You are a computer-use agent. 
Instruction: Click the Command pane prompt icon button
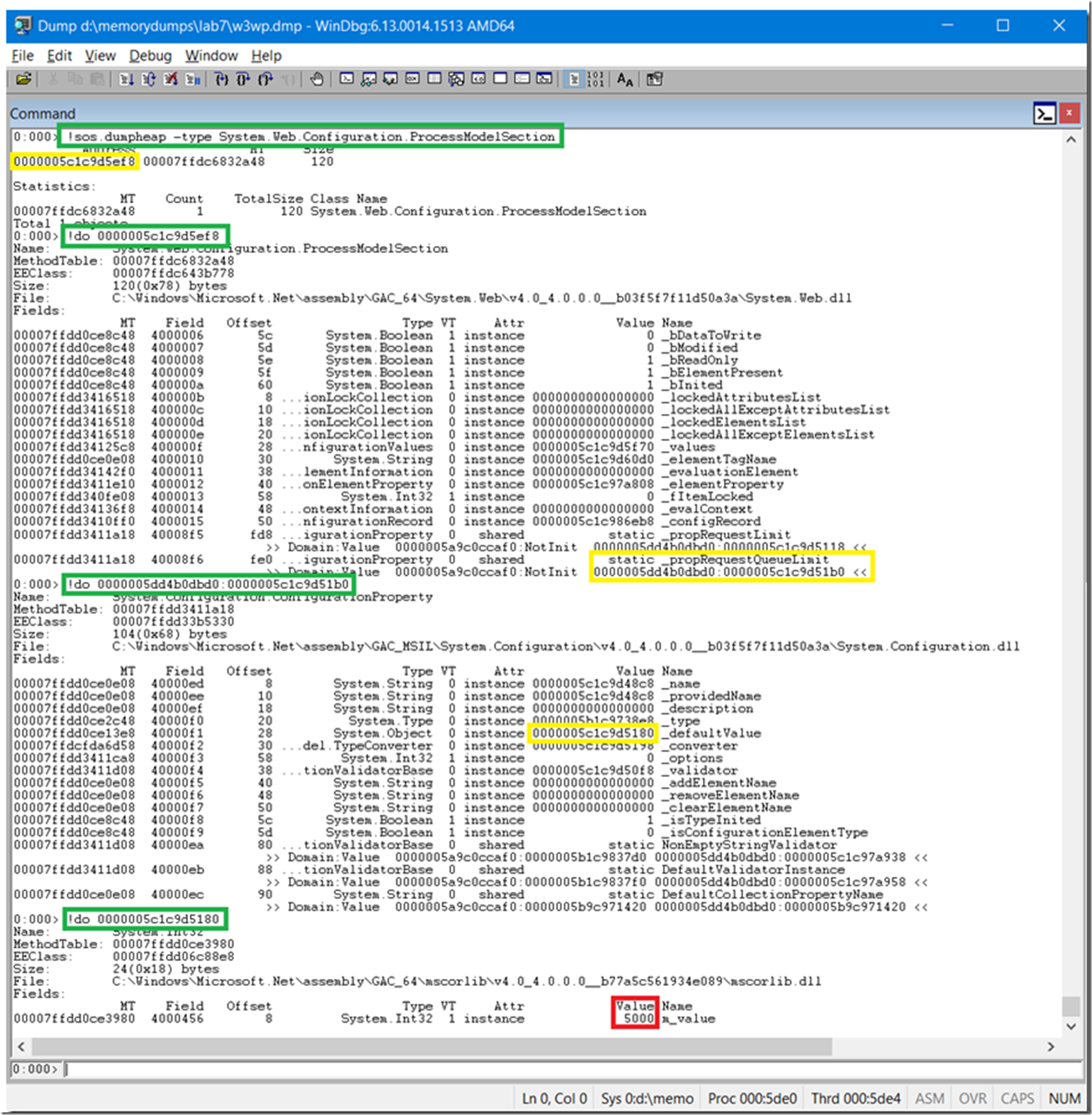pos(1044,114)
